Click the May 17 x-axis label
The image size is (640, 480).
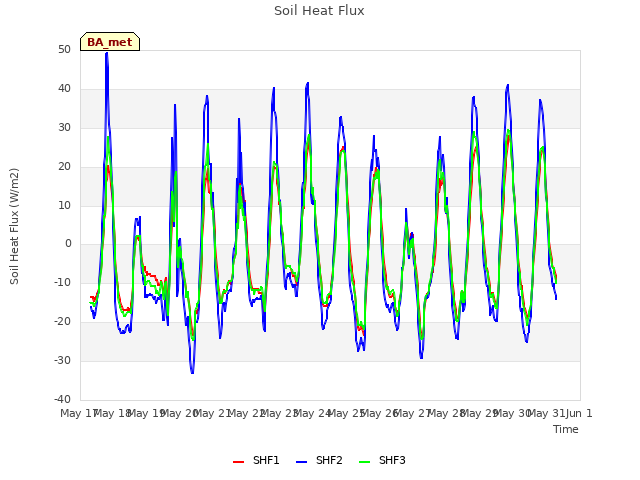click(x=79, y=413)
